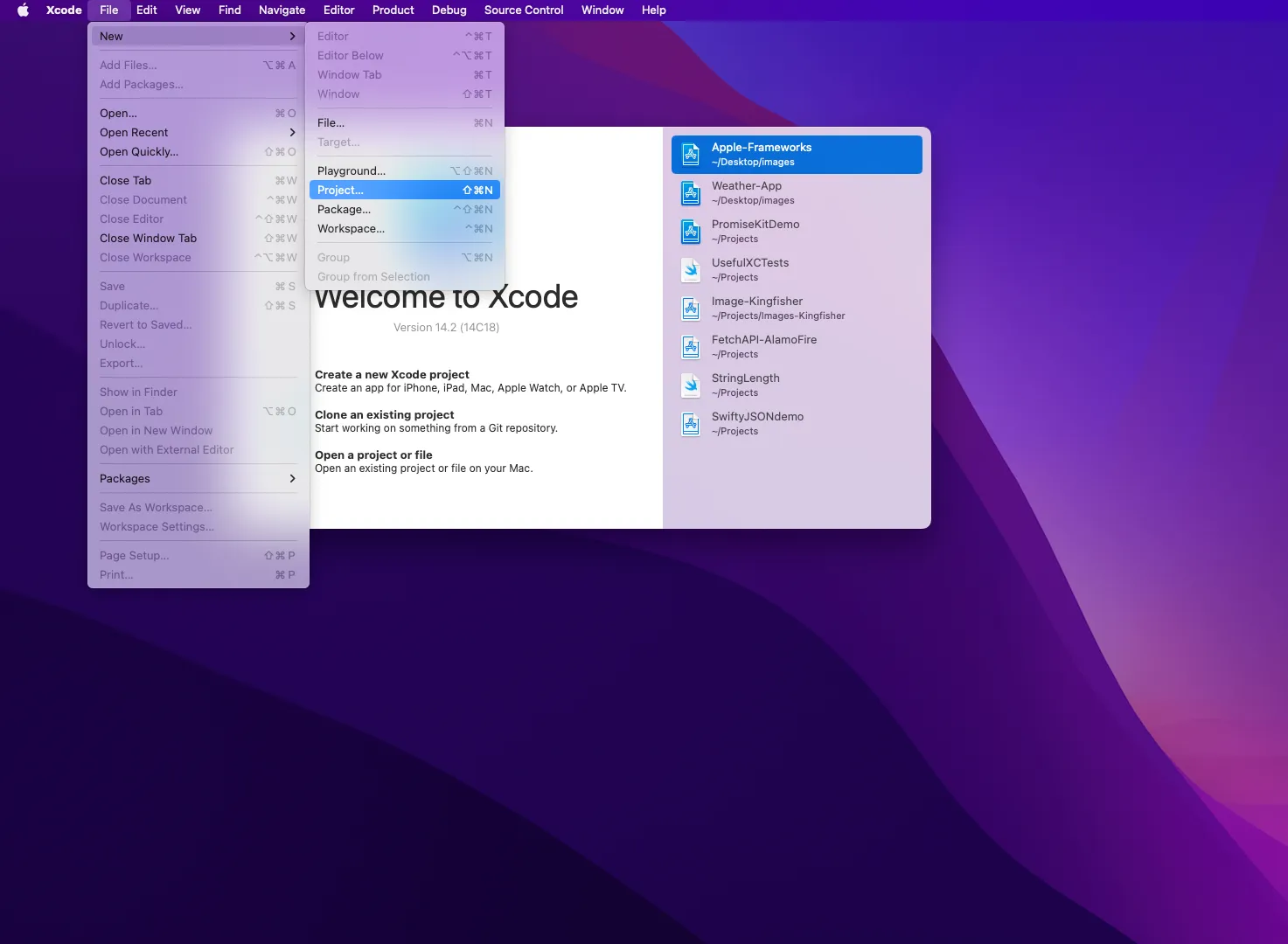This screenshot has height=944, width=1288.
Task: Select Open… in the File menu
Action: click(198, 113)
